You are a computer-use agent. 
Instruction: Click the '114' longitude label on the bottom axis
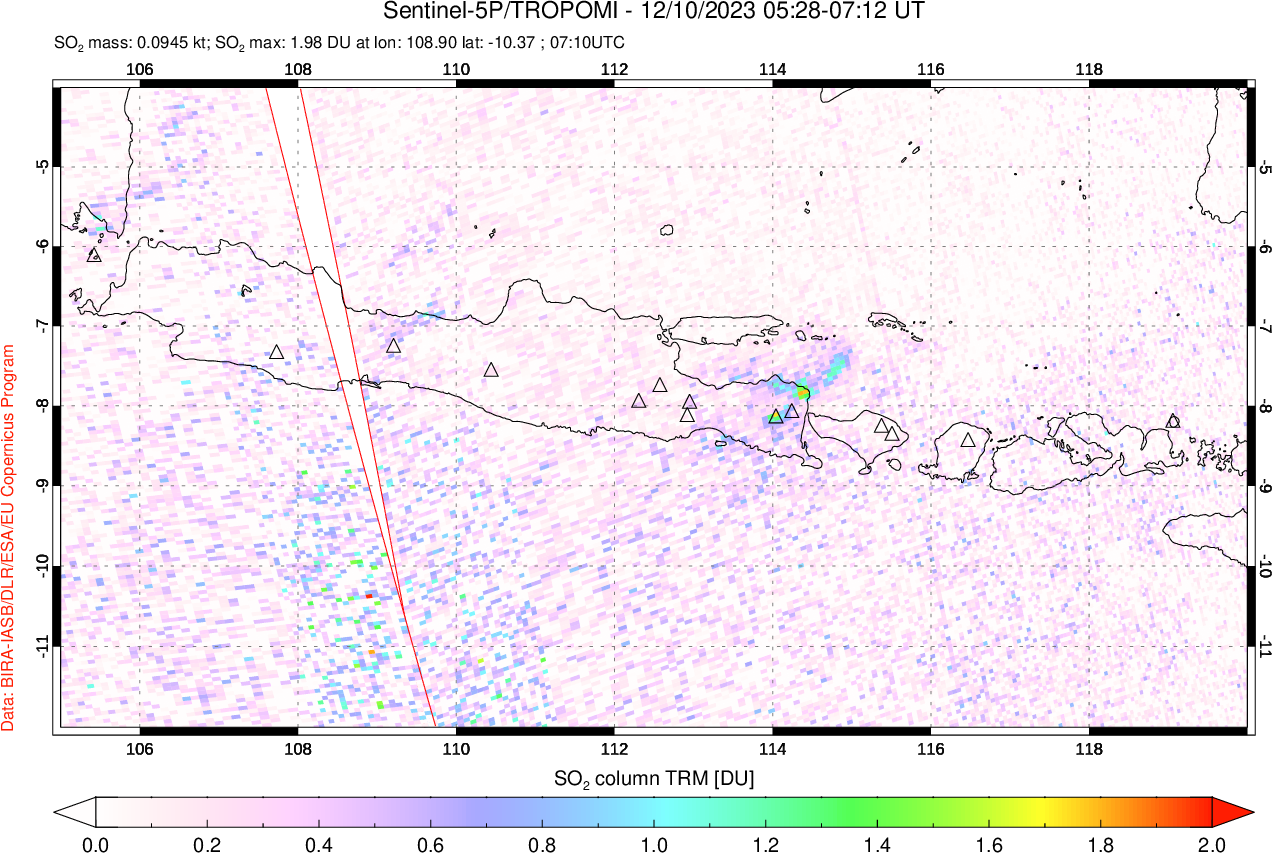pyautogui.click(x=772, y=748)
